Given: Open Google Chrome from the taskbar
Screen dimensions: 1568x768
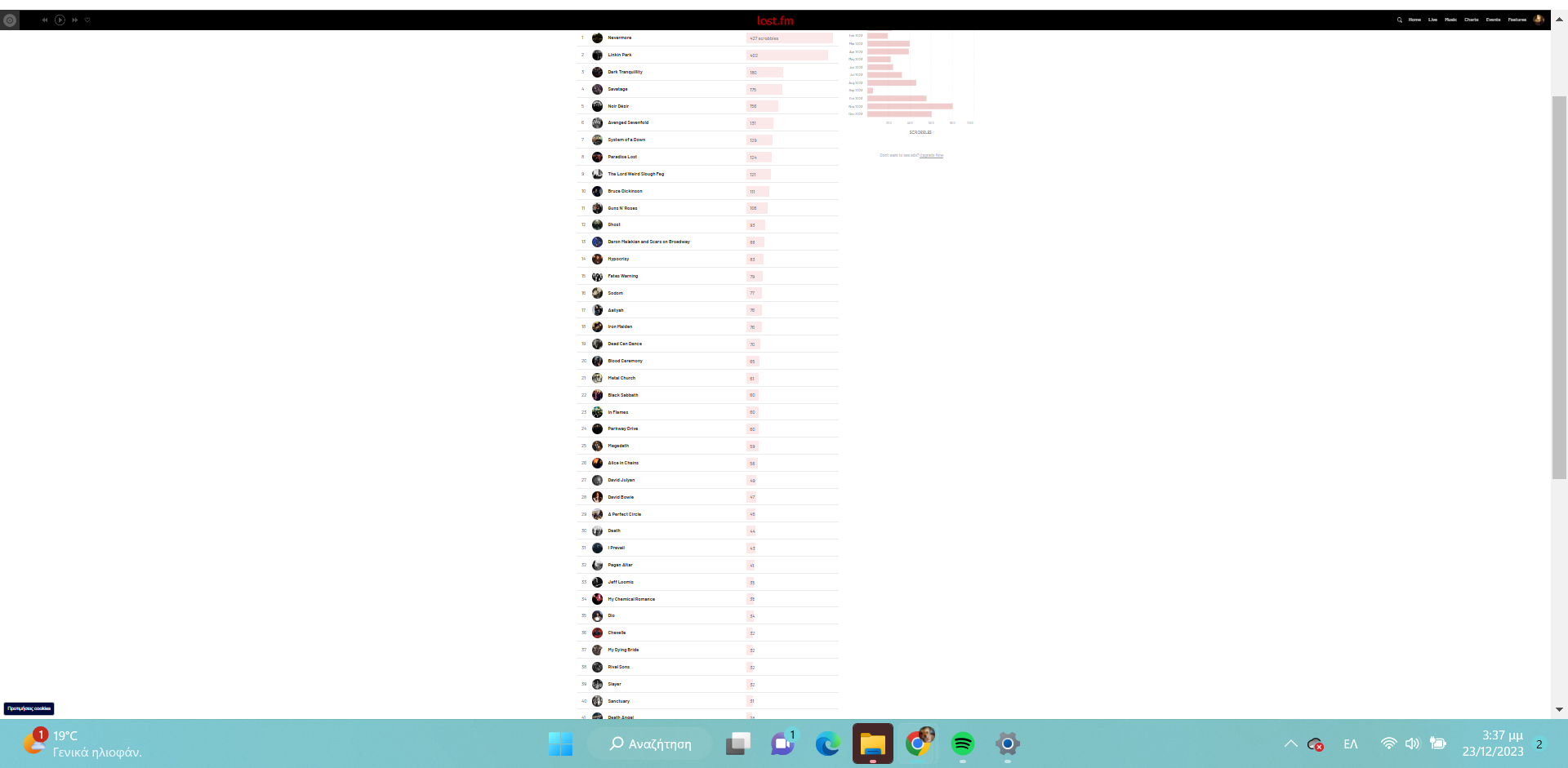Looking at the screenshot, I should point(918,744).
